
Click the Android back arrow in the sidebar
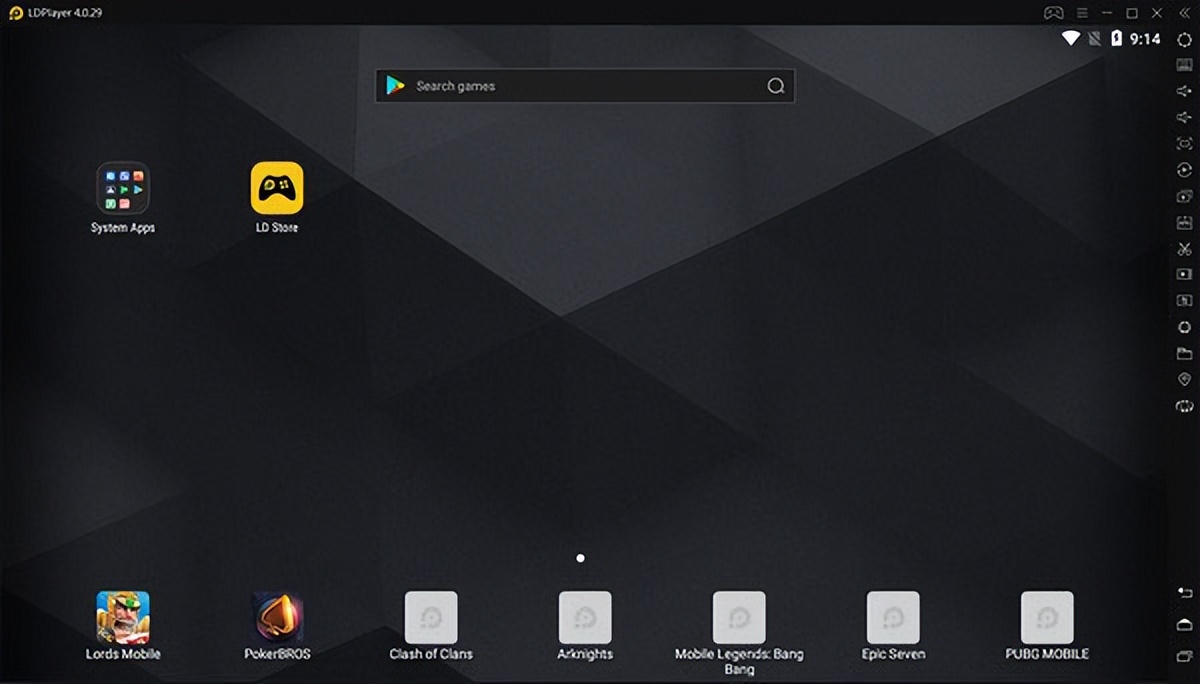point(1184,593)
